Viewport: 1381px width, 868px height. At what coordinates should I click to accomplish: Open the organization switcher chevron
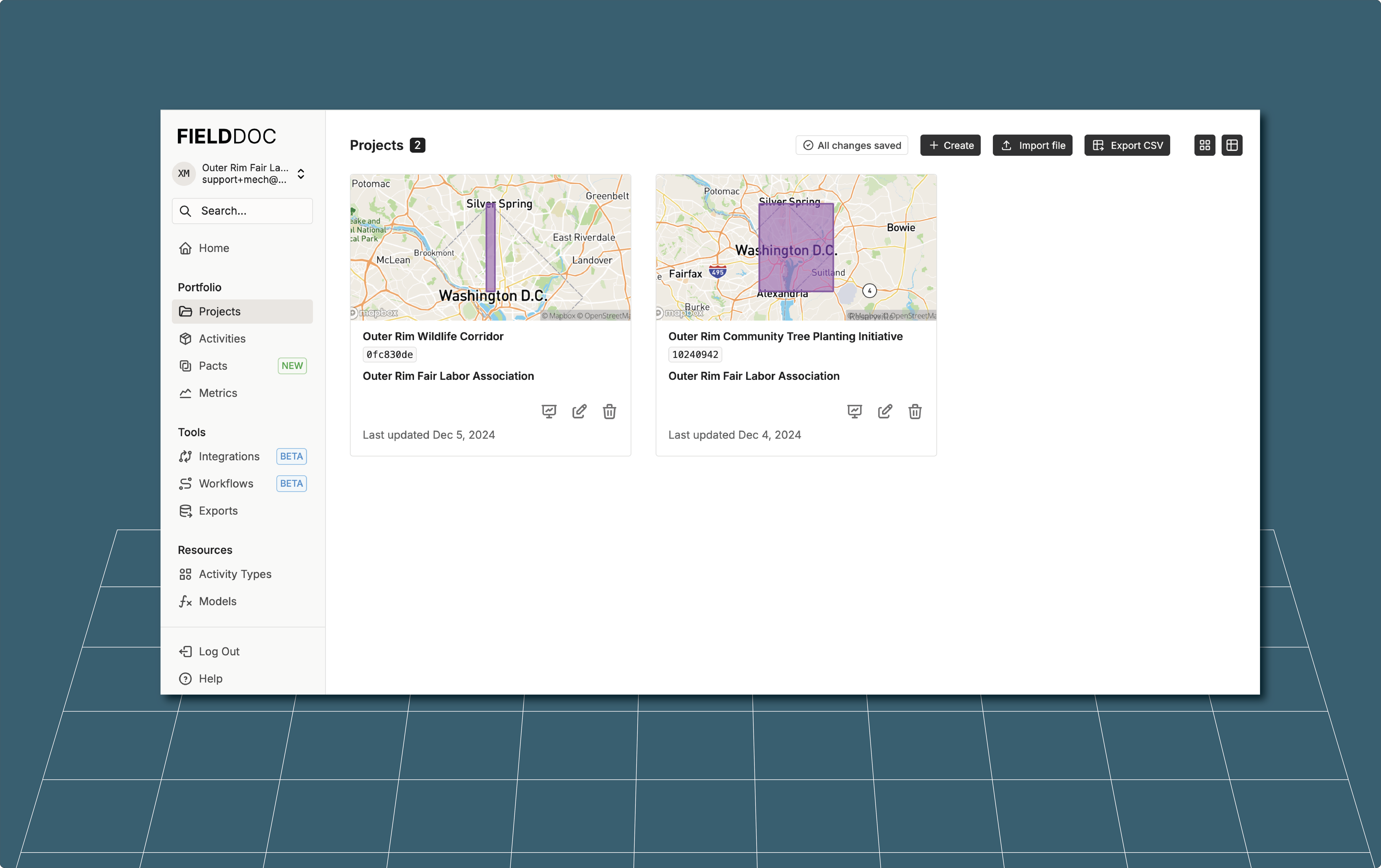click(301, 174)
